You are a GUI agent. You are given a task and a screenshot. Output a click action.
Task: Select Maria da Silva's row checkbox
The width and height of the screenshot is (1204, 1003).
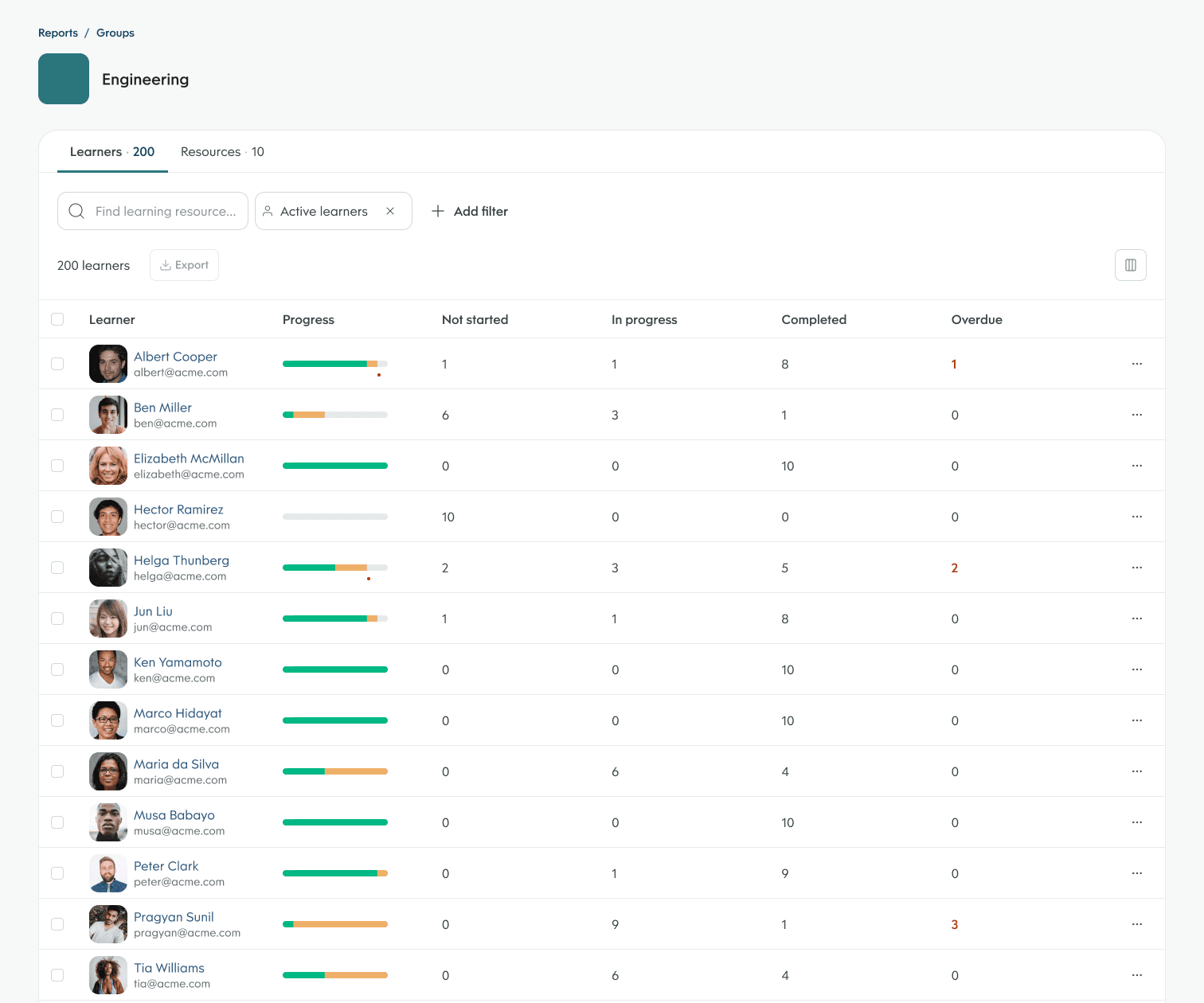tap(57, 771)
